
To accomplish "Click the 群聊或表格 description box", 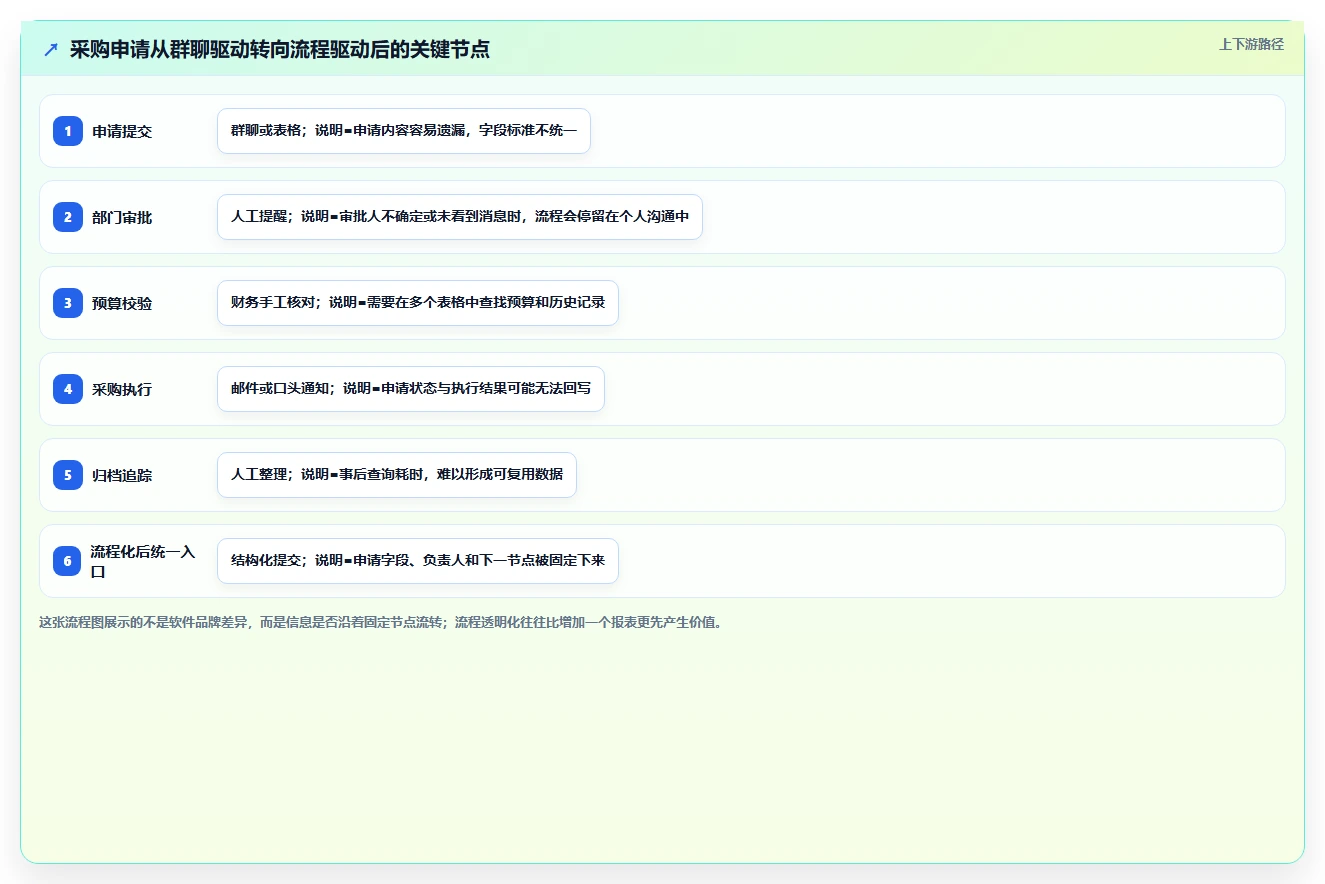I will click(x=404, y=131).
